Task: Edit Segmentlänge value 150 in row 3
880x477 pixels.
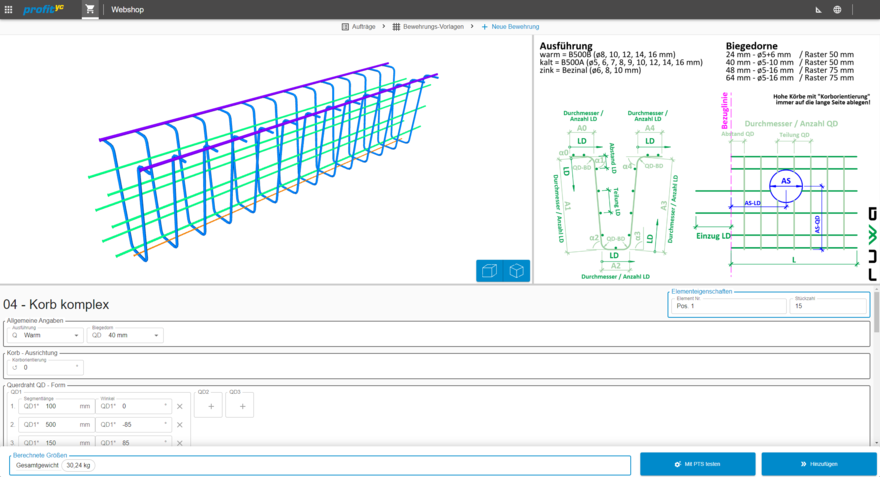Action: (56, 443)
